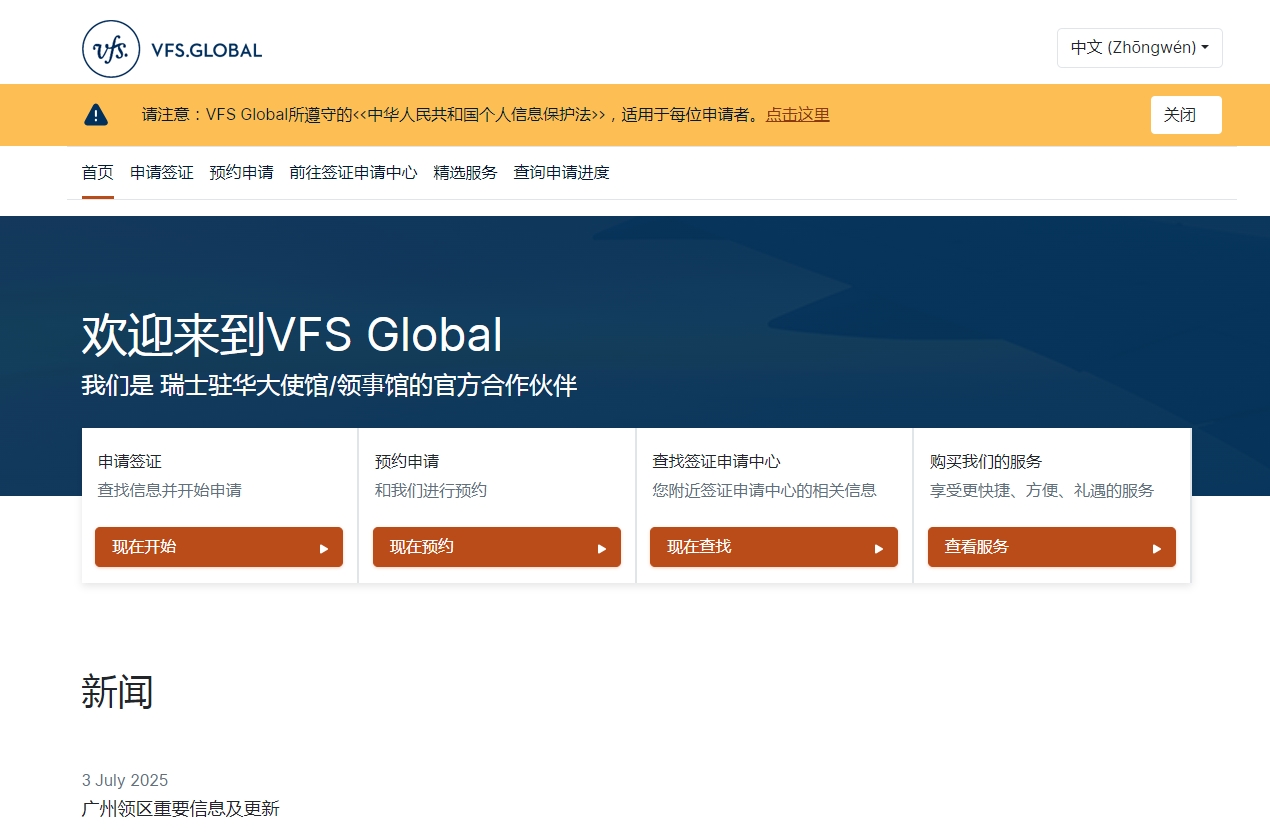1270x832 pixels.
Task: Select 前往签证申请中心 in the navigation
Action: coord(353,172)
